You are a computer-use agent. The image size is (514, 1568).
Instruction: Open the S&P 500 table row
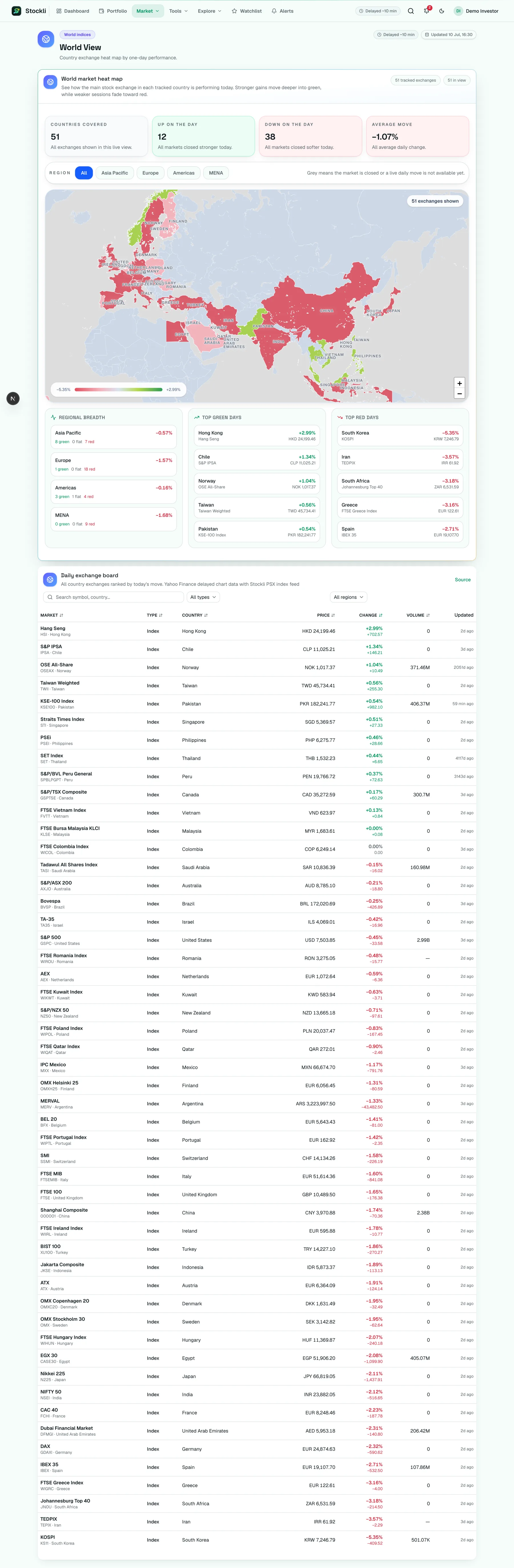(257, 940)
